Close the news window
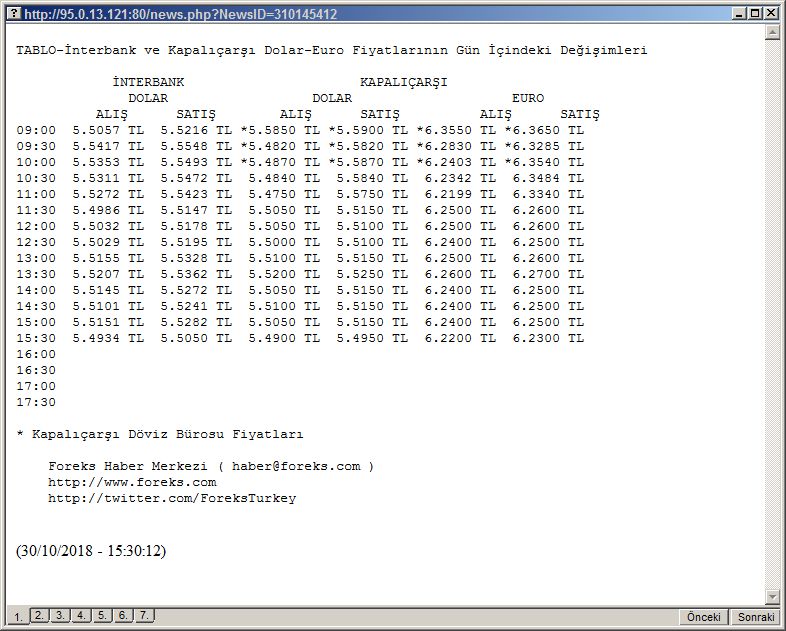786x631 pixels. click(771, 14)
